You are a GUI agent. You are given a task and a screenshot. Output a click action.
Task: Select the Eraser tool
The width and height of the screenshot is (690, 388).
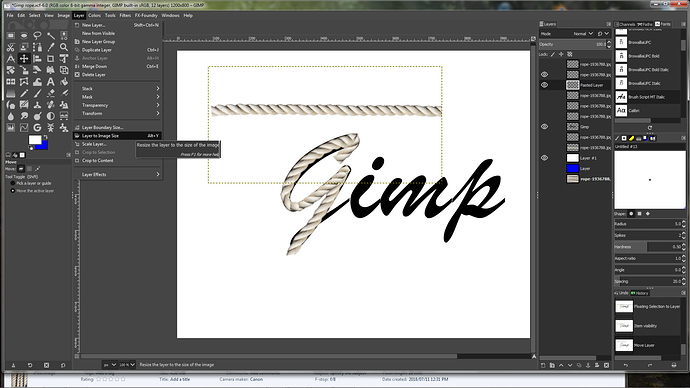[51, 93]
